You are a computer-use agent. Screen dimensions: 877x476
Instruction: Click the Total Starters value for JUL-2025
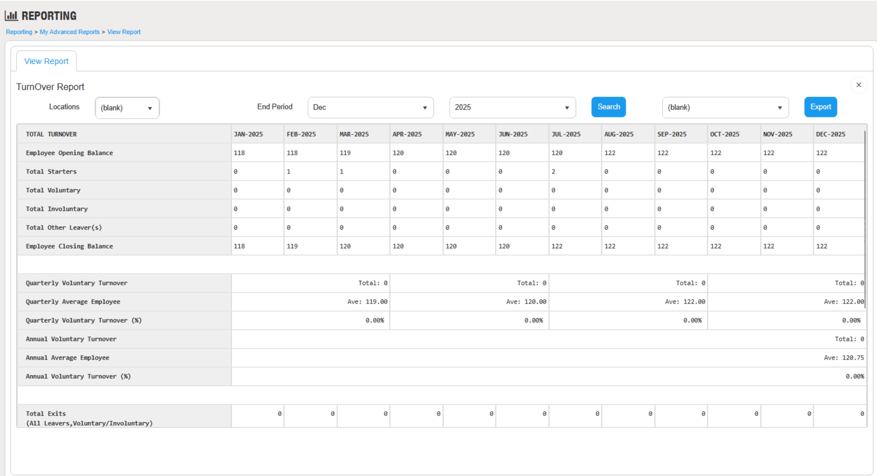pyautogui.click(x=554, y=172)
